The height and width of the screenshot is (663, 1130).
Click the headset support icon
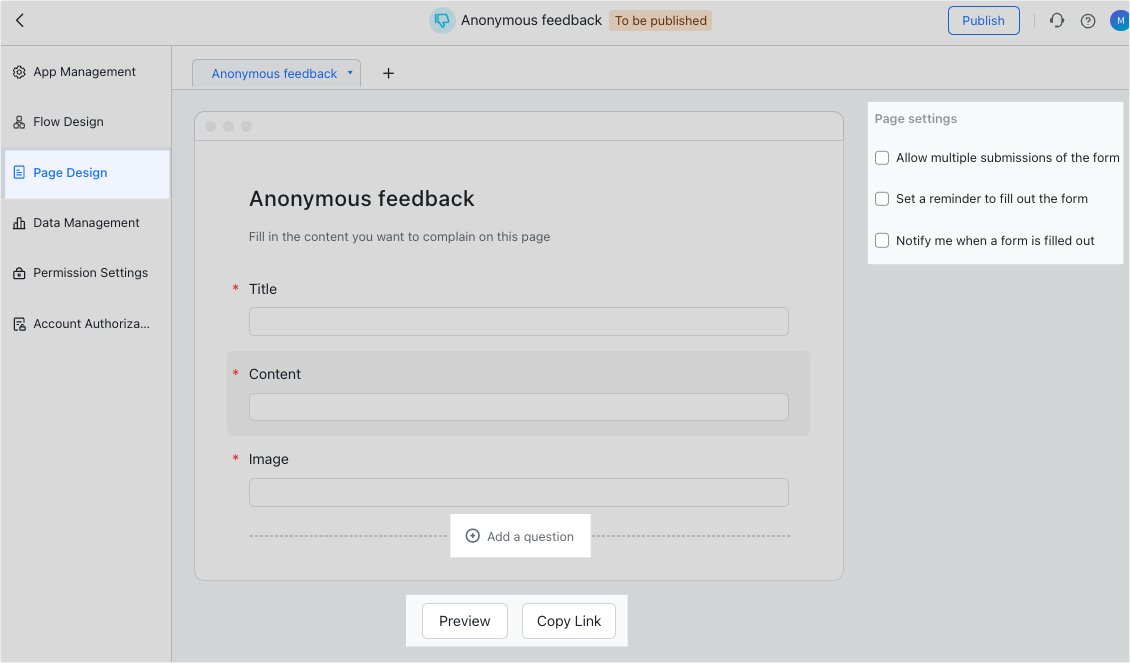coord(1057,20)
